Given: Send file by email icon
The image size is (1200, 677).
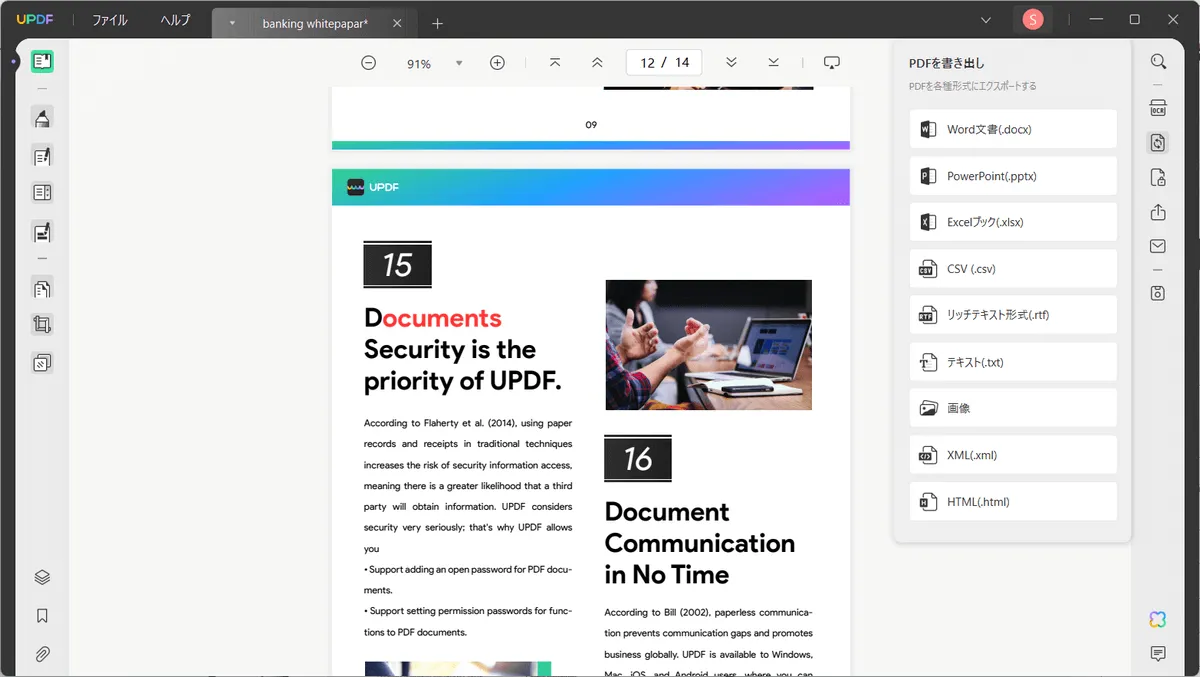Looking at the screenshot, I should coord(1158,246).
